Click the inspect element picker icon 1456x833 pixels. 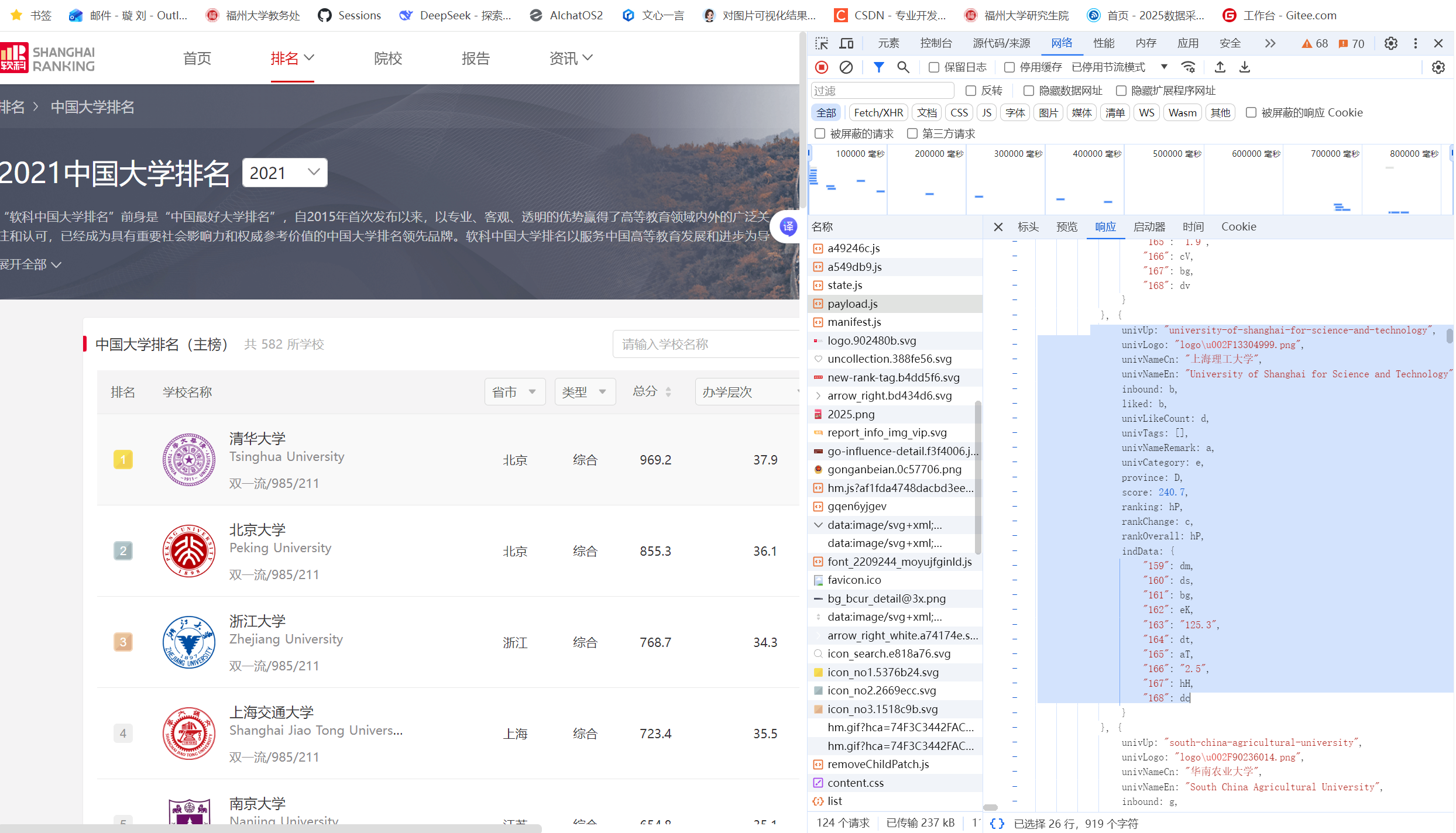[822, 43]
